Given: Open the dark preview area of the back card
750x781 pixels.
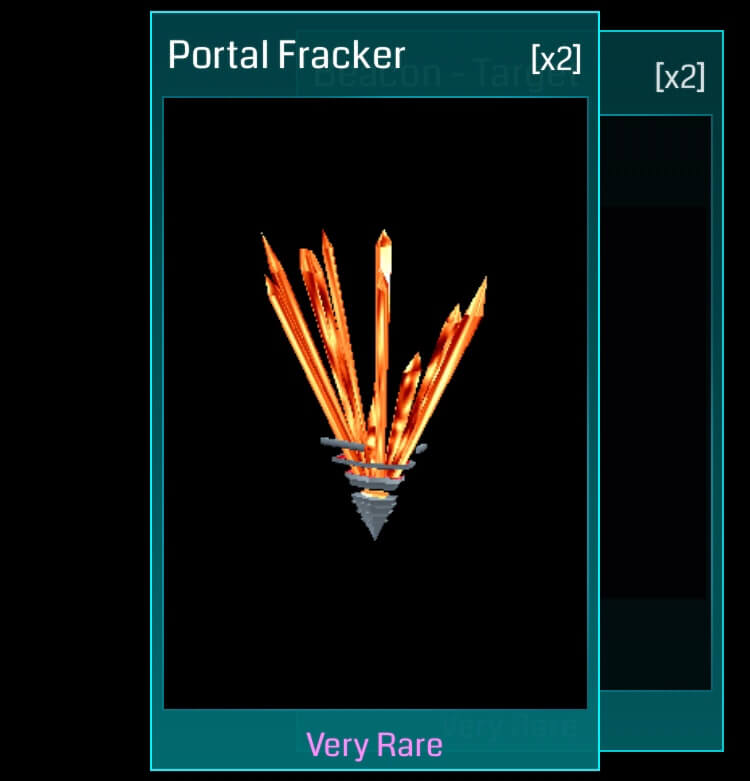Looking at the screenshot, I should [655, 402].
